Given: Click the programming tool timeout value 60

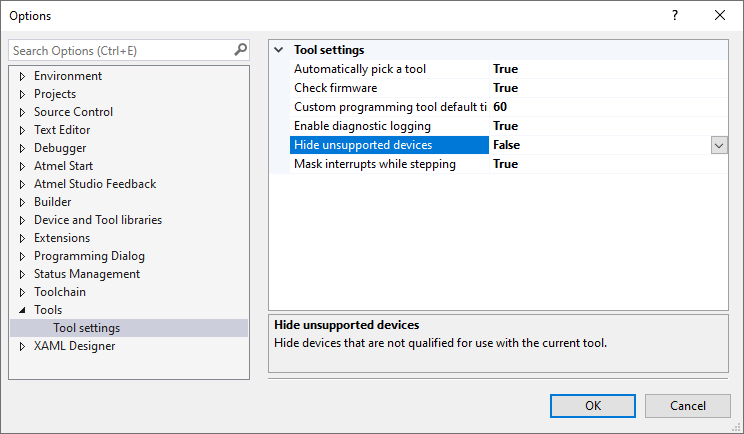Looking at the screenshot, I should tap(500, 107).
